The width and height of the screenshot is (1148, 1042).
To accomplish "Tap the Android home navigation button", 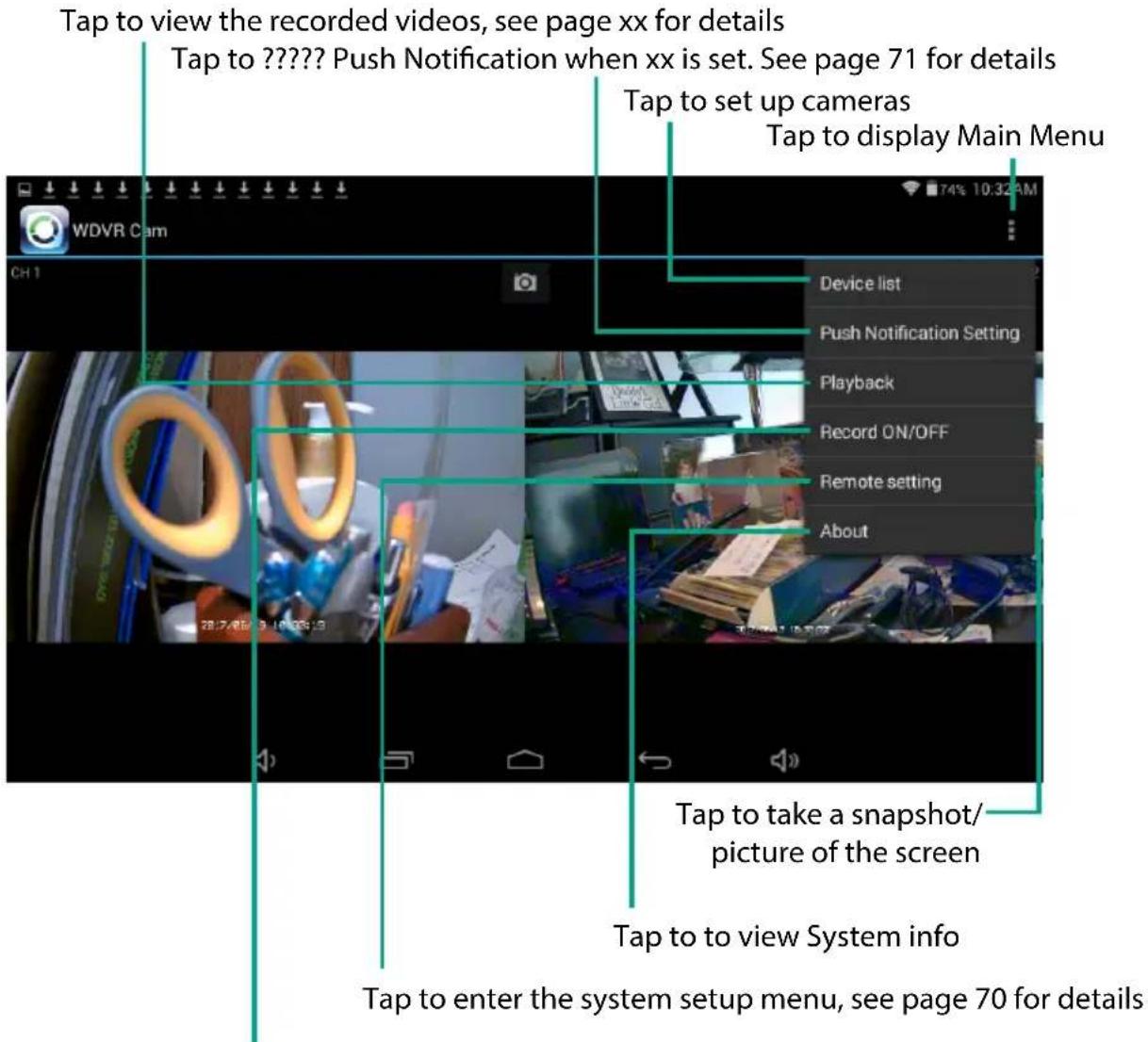I will click(x=525, y=759).
